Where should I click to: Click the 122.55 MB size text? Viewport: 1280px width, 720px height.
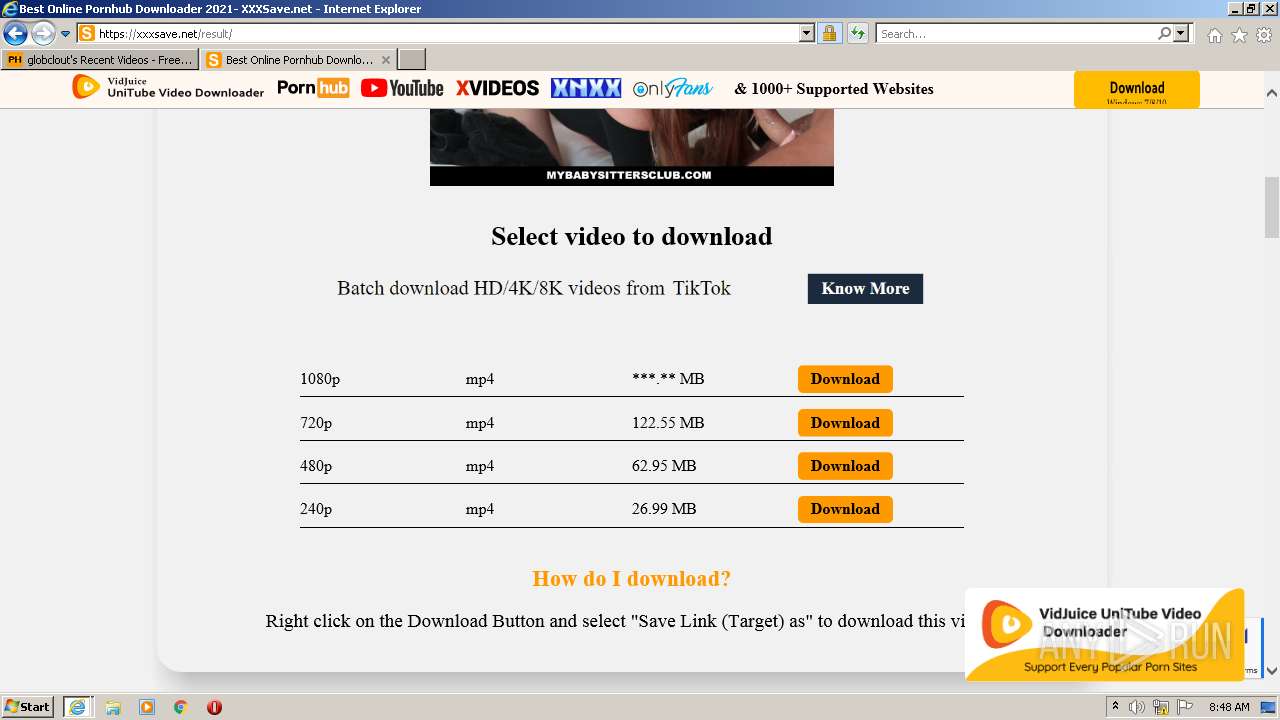668,423
